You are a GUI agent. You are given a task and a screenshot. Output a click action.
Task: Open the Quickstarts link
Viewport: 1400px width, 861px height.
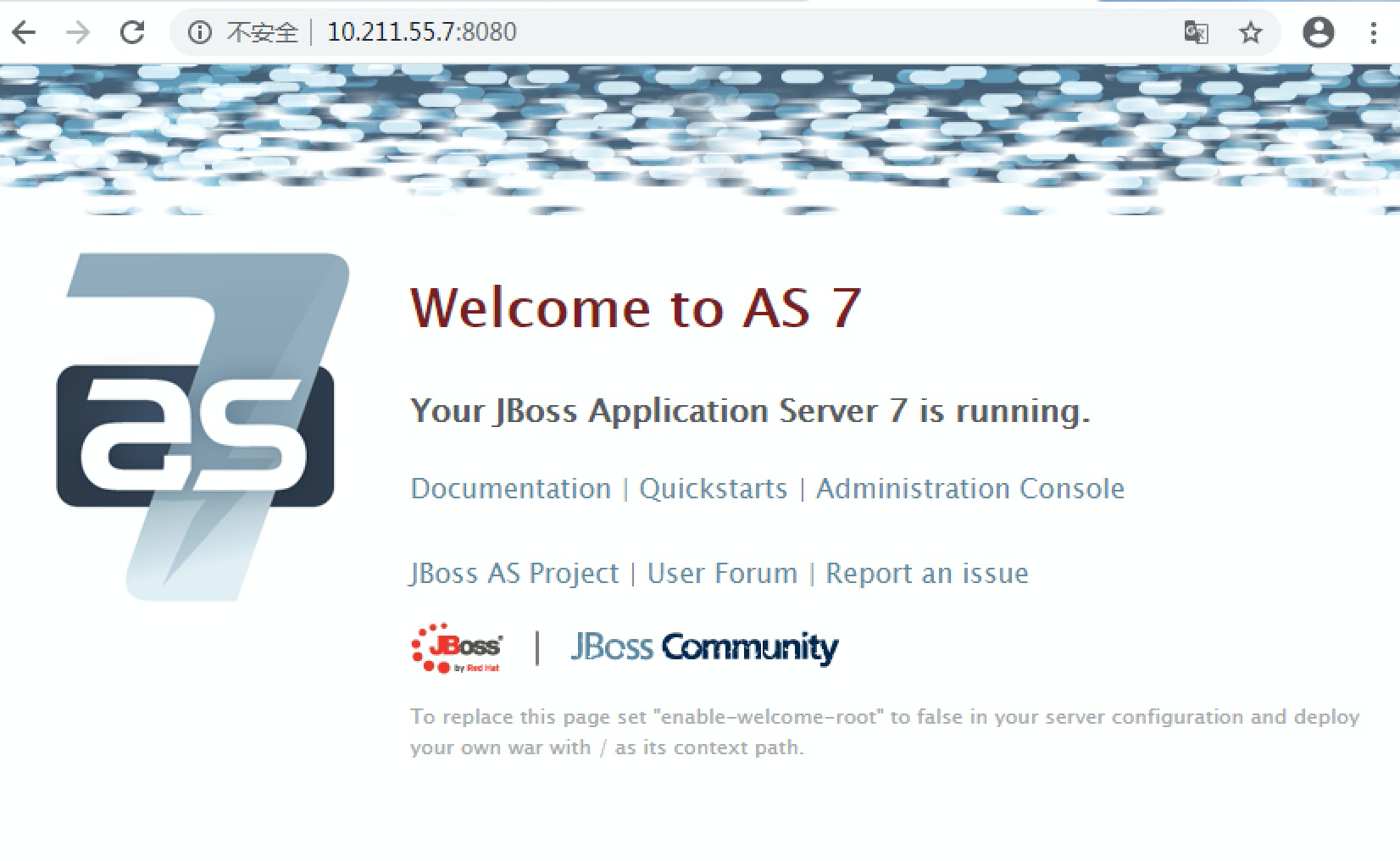[x=713, y=489]
